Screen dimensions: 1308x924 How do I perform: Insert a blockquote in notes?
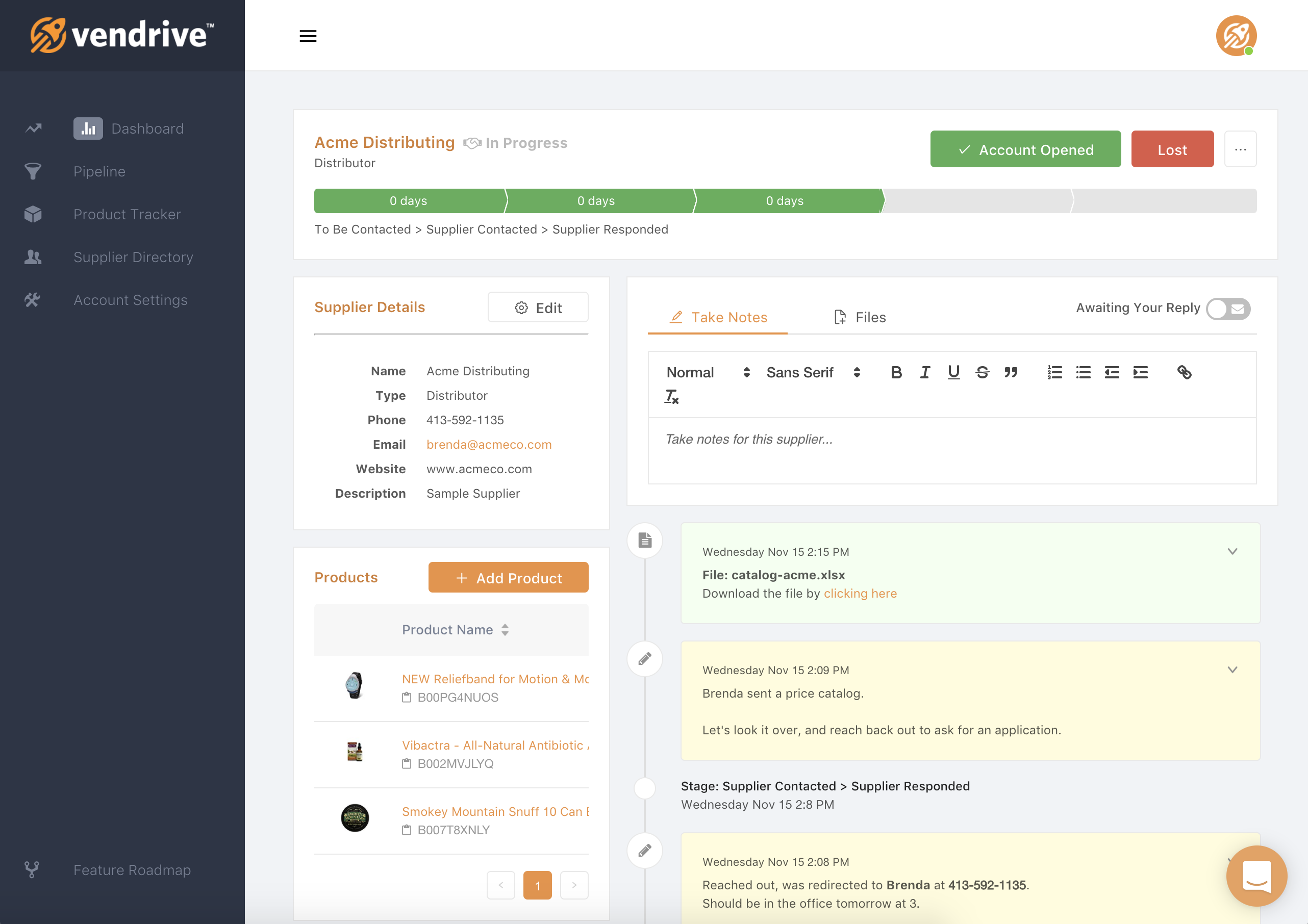click(x=1011, y=372)
